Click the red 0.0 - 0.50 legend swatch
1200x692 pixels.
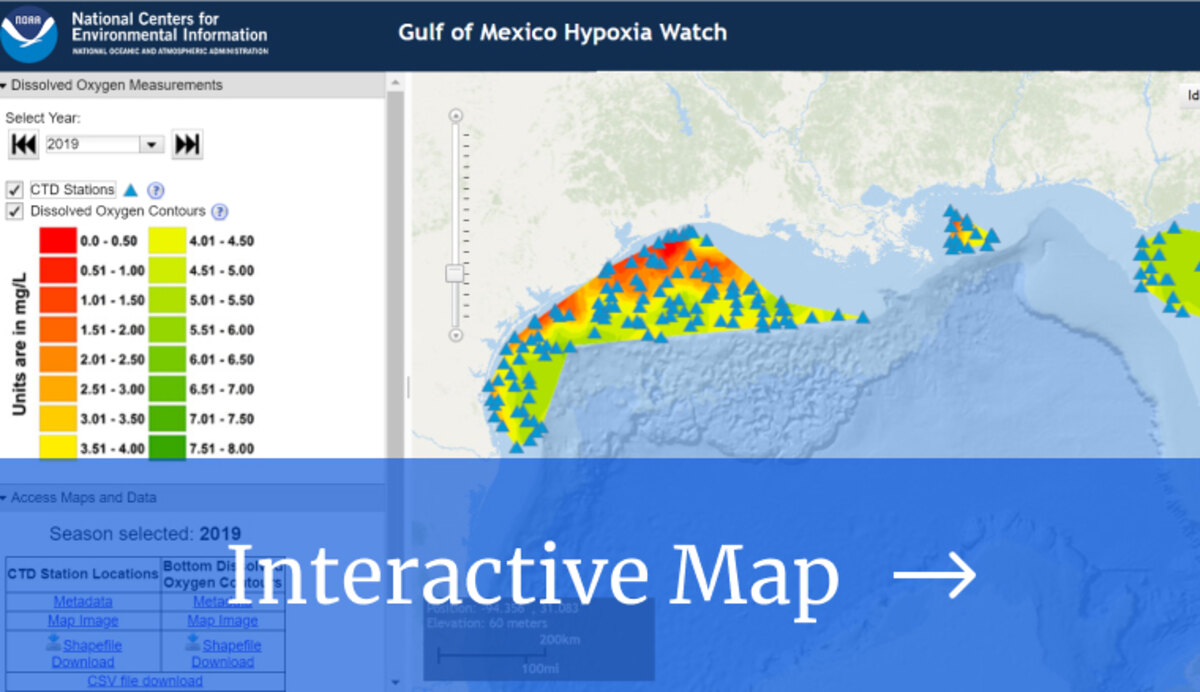tap(57, 241)
